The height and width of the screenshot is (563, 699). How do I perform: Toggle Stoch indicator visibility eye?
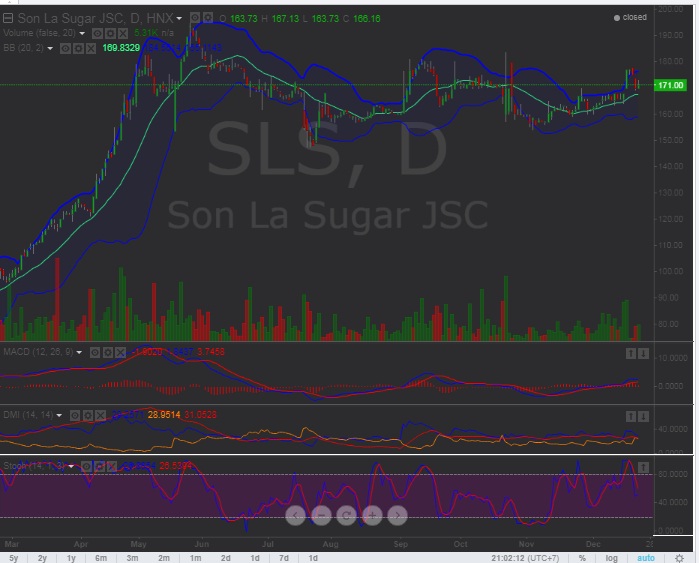[86, 467]
